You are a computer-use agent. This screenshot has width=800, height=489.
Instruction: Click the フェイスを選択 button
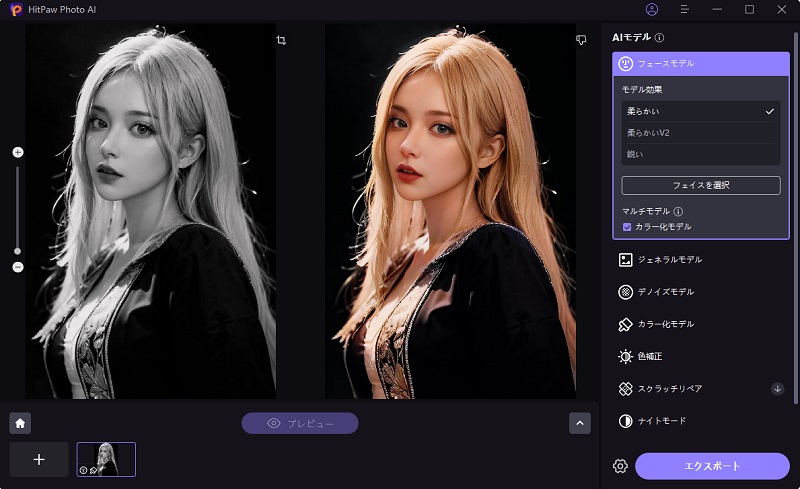[700, 185]
